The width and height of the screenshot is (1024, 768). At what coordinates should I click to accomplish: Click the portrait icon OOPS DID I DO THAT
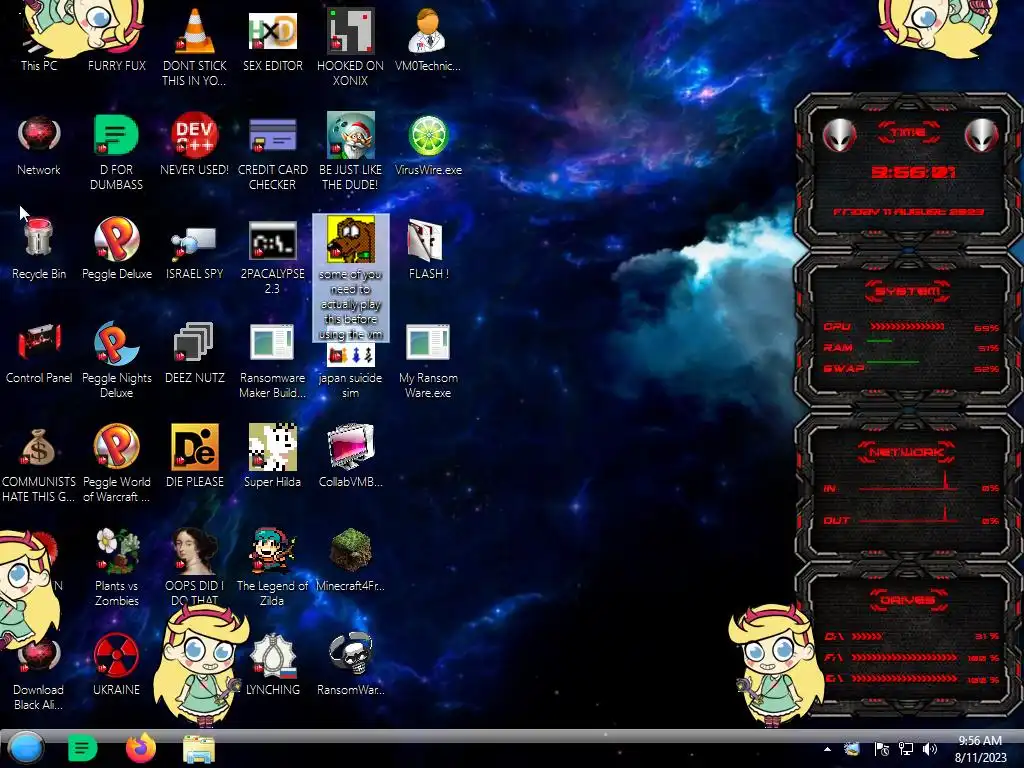195,551
